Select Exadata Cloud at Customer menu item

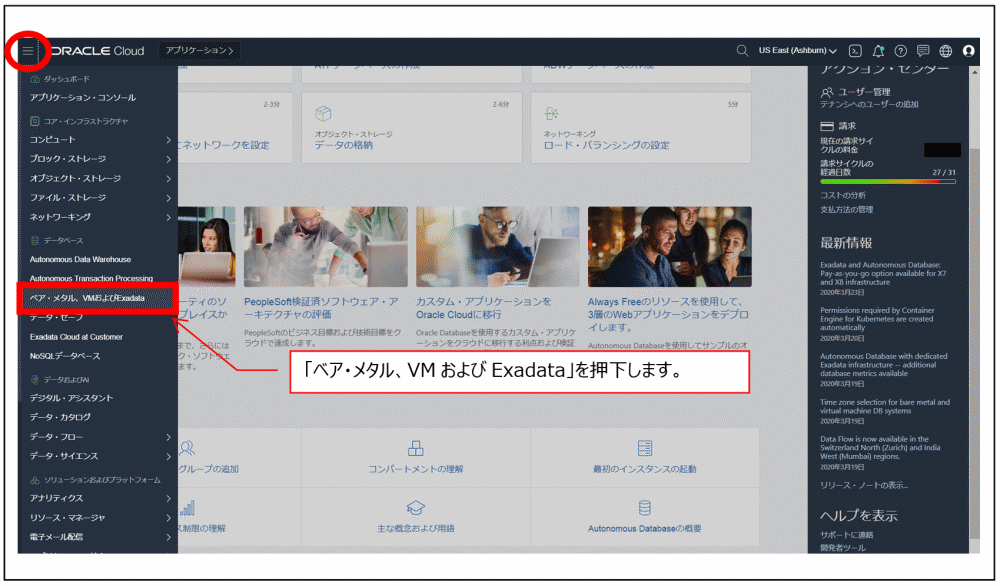(x=76, y=337)
